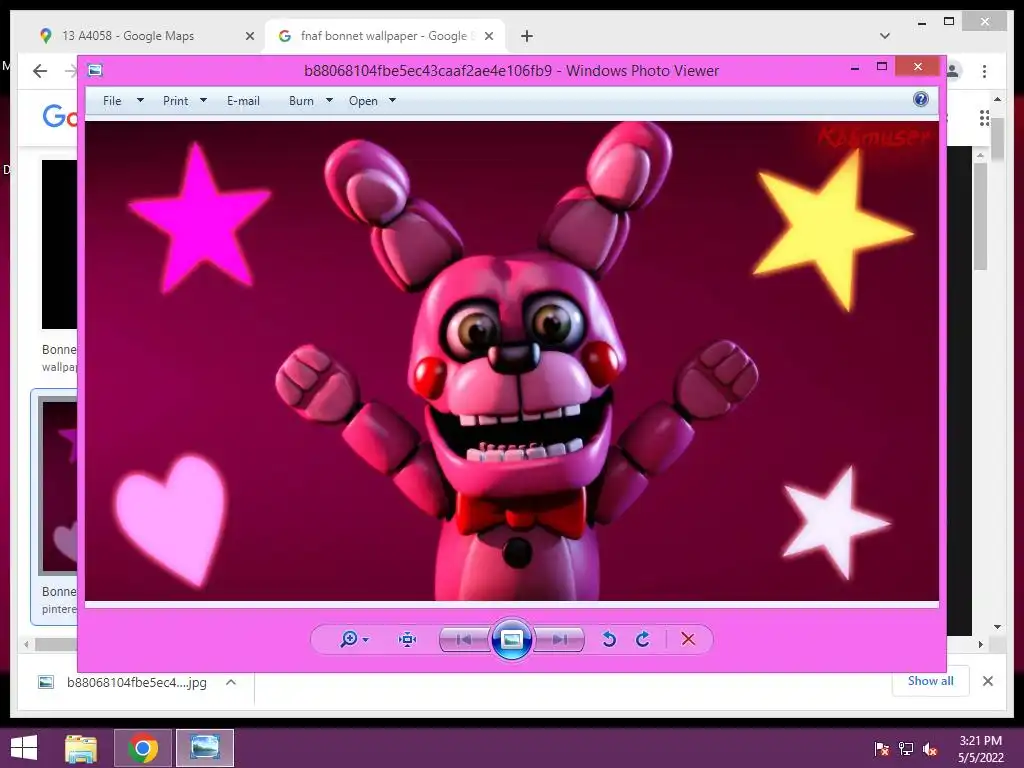This screenshot has width=1024, height=768.
Task: Click Show all downloads
Action: click(931, 680)
